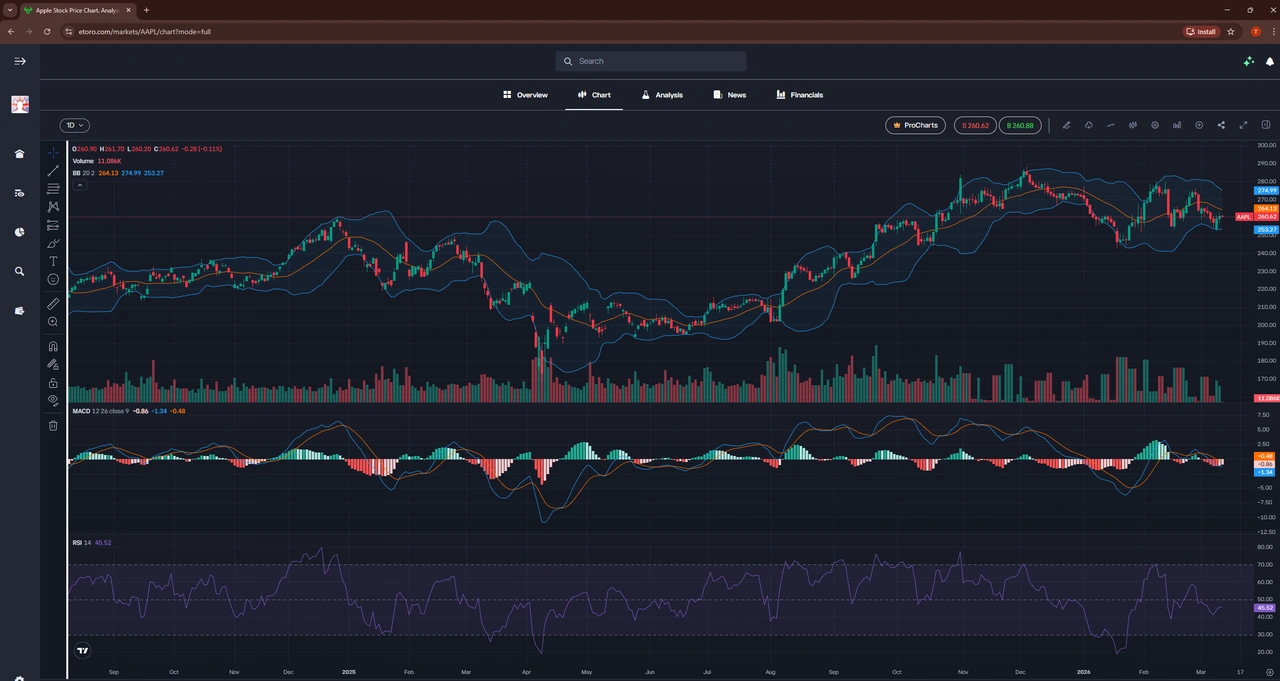
Task: Click the Buy 260.88 button
Action: 1019,125
